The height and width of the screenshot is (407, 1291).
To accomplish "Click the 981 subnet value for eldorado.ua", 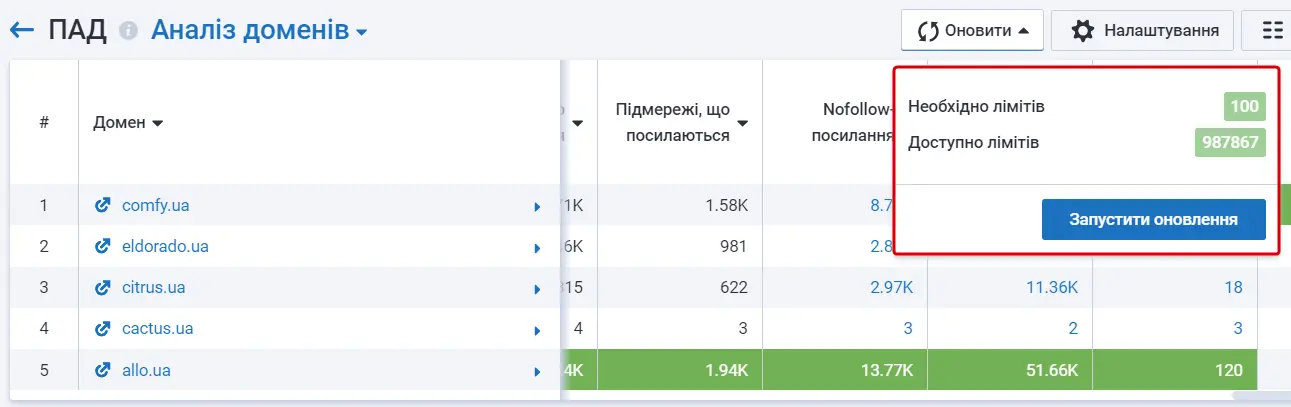I will click(x=734, y=246).
